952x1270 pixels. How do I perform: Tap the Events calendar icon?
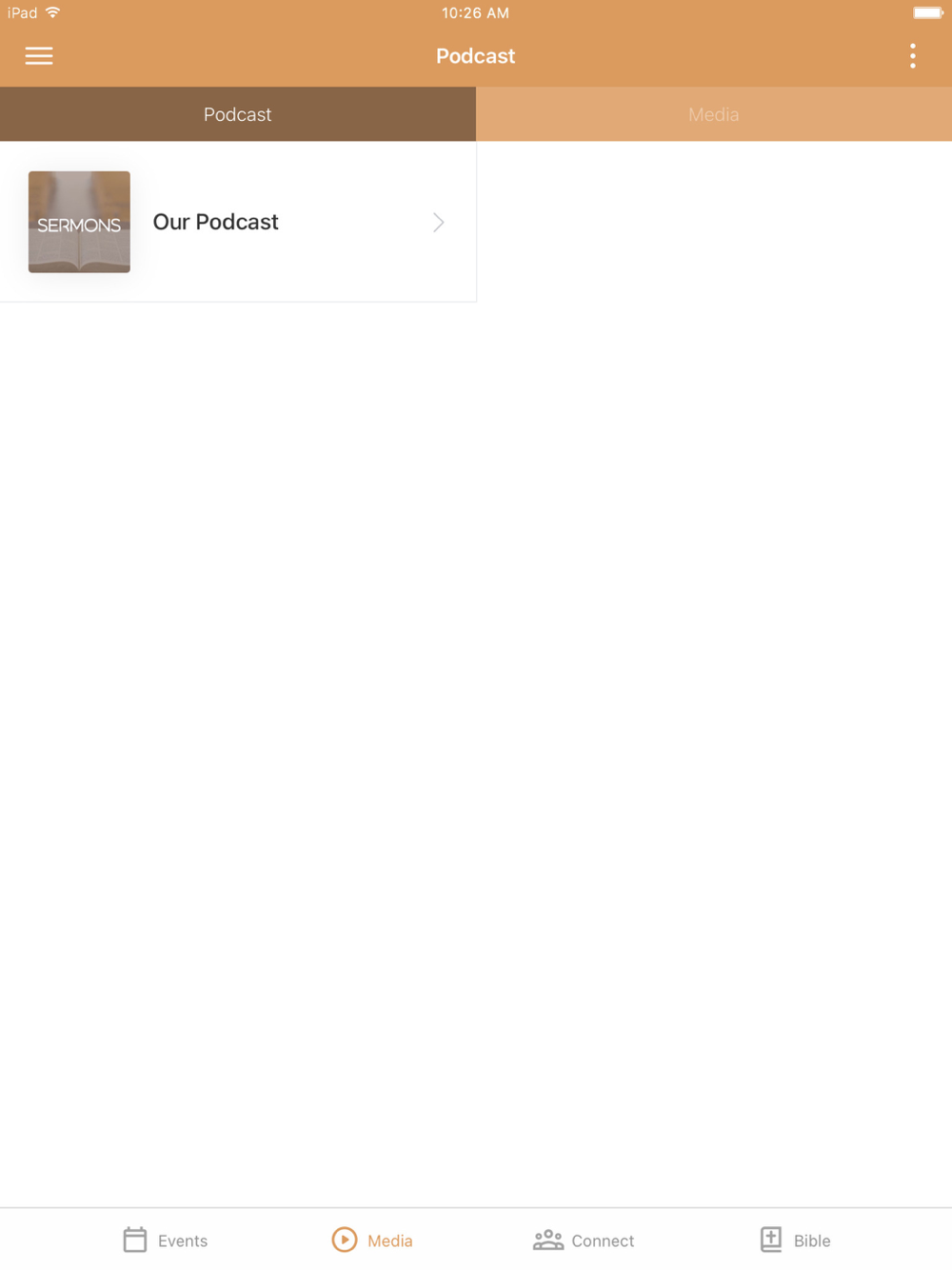click(135, 1240)
